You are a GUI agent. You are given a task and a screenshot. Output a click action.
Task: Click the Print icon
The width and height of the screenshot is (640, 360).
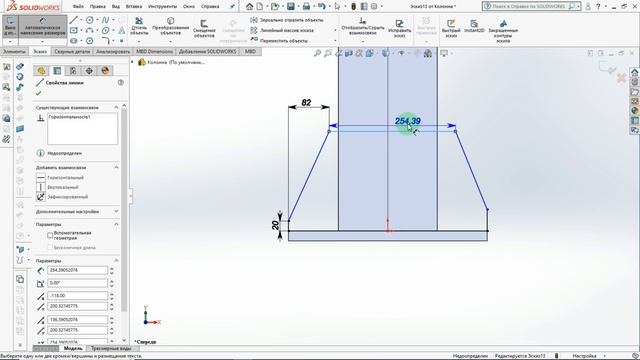click(x=306, y=7)
